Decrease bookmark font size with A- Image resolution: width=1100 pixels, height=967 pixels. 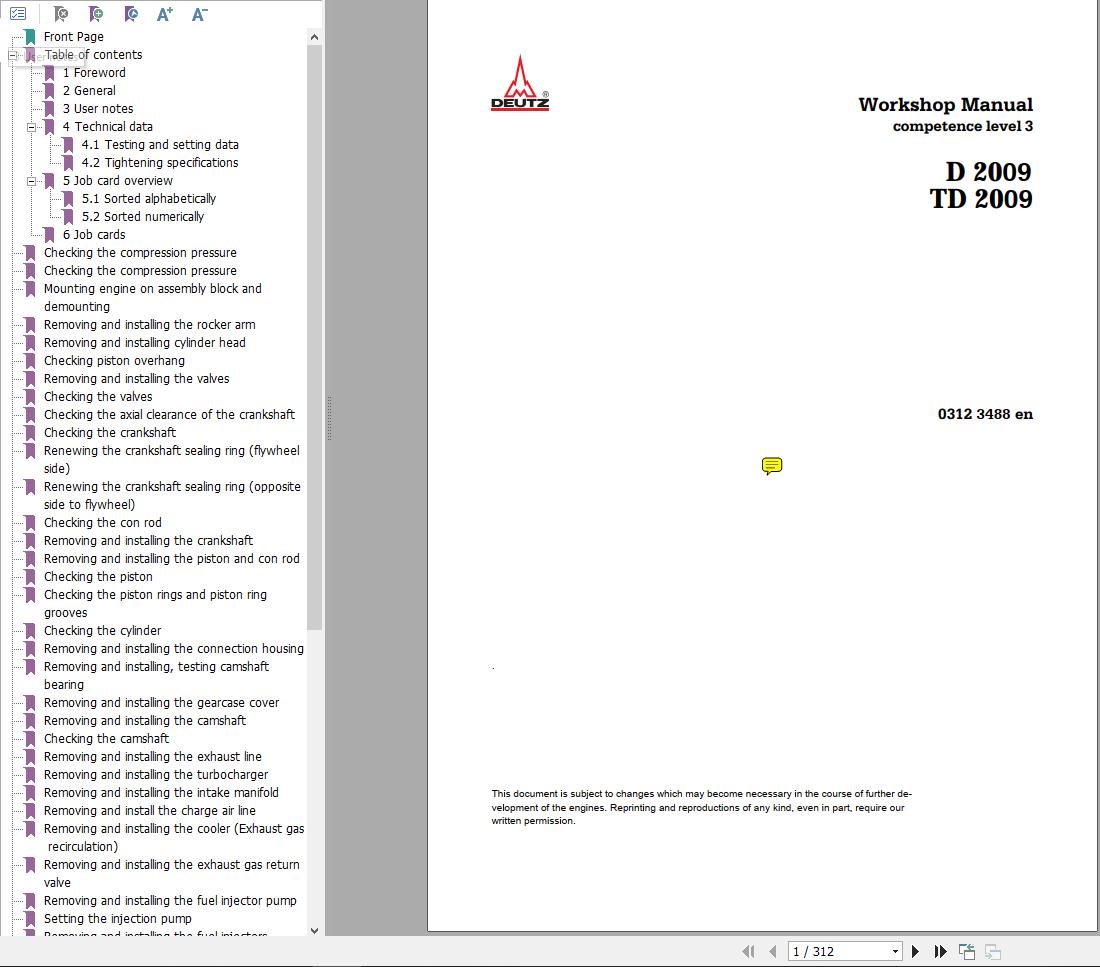tap(200, 13)
